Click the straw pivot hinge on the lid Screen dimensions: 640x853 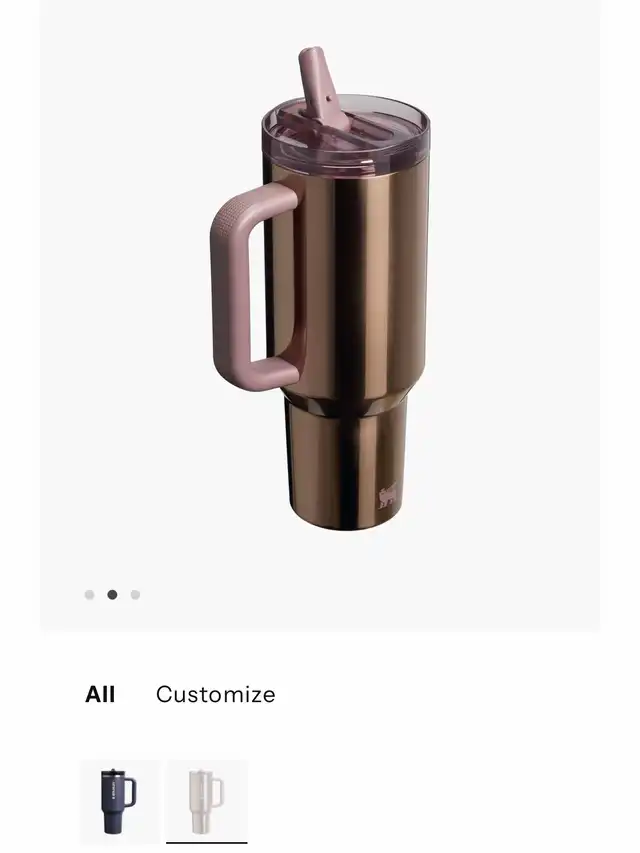[329, 99]
